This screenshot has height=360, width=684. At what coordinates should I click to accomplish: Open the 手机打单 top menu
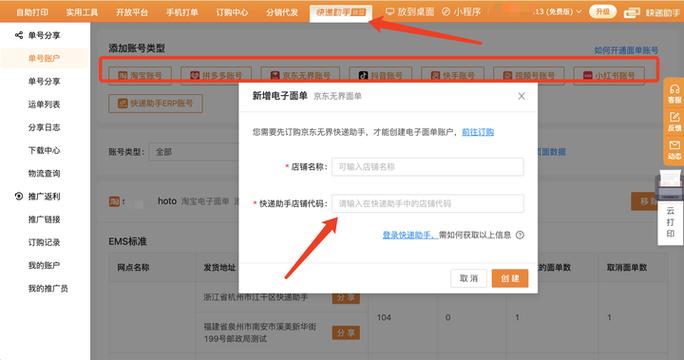click(x=182, y=12)
